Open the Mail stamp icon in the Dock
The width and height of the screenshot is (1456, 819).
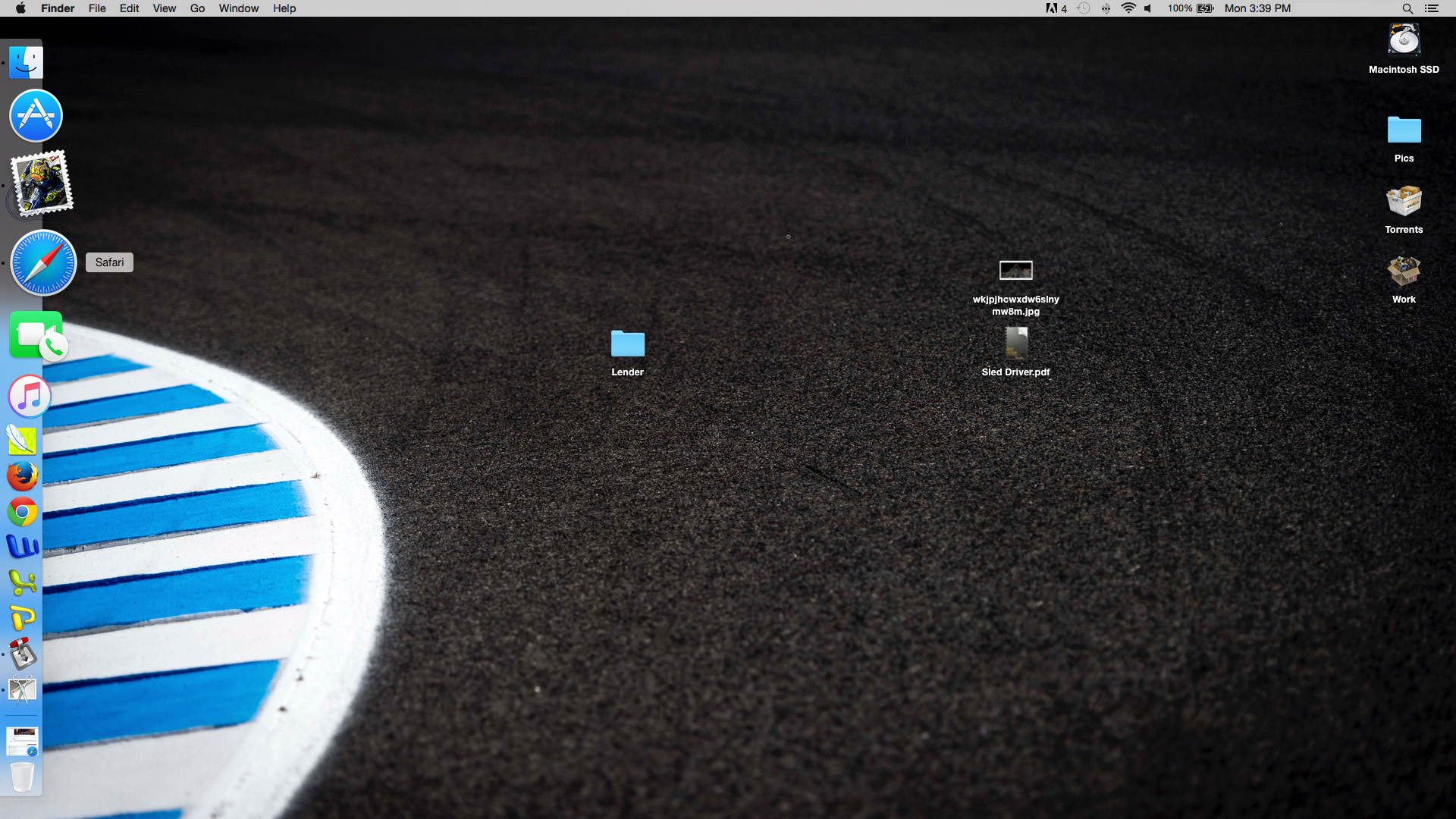(x=42, y=183)
